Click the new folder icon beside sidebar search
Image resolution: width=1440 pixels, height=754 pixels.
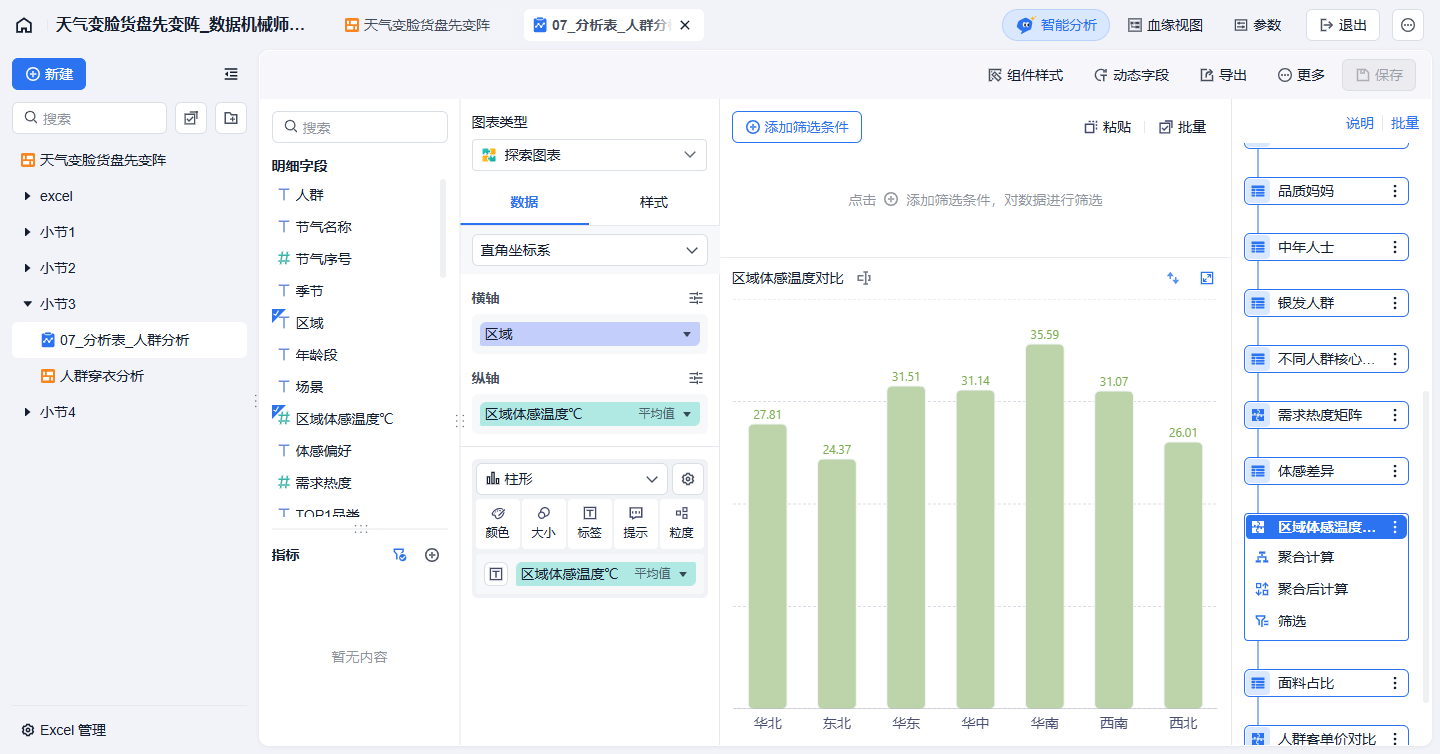(x=231, y=118)
